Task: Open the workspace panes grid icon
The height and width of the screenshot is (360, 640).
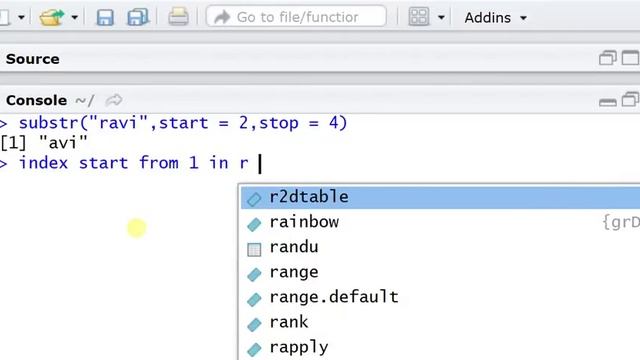Action: coord(419,17)
